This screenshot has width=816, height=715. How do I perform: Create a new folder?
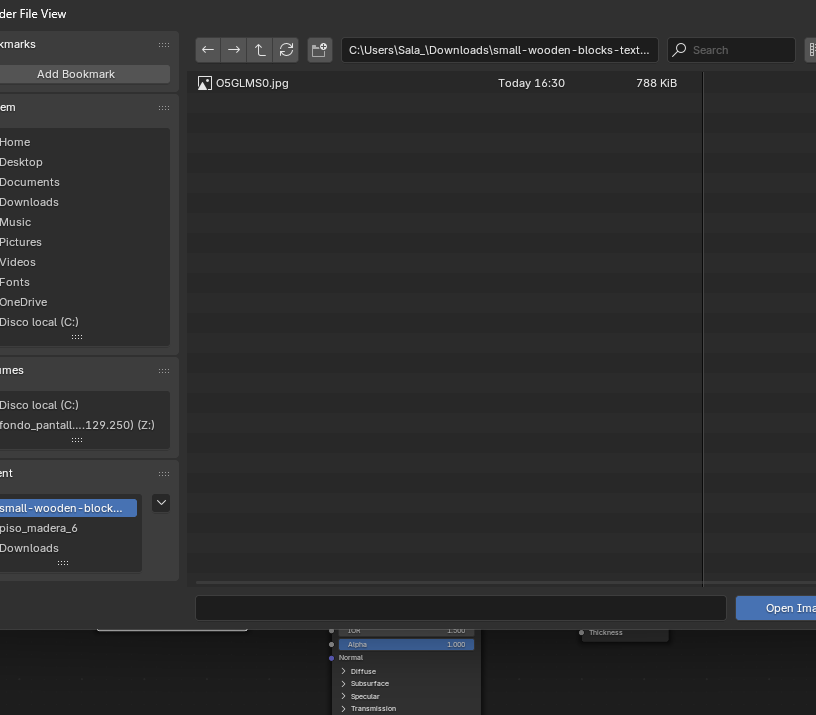(320, 50)
